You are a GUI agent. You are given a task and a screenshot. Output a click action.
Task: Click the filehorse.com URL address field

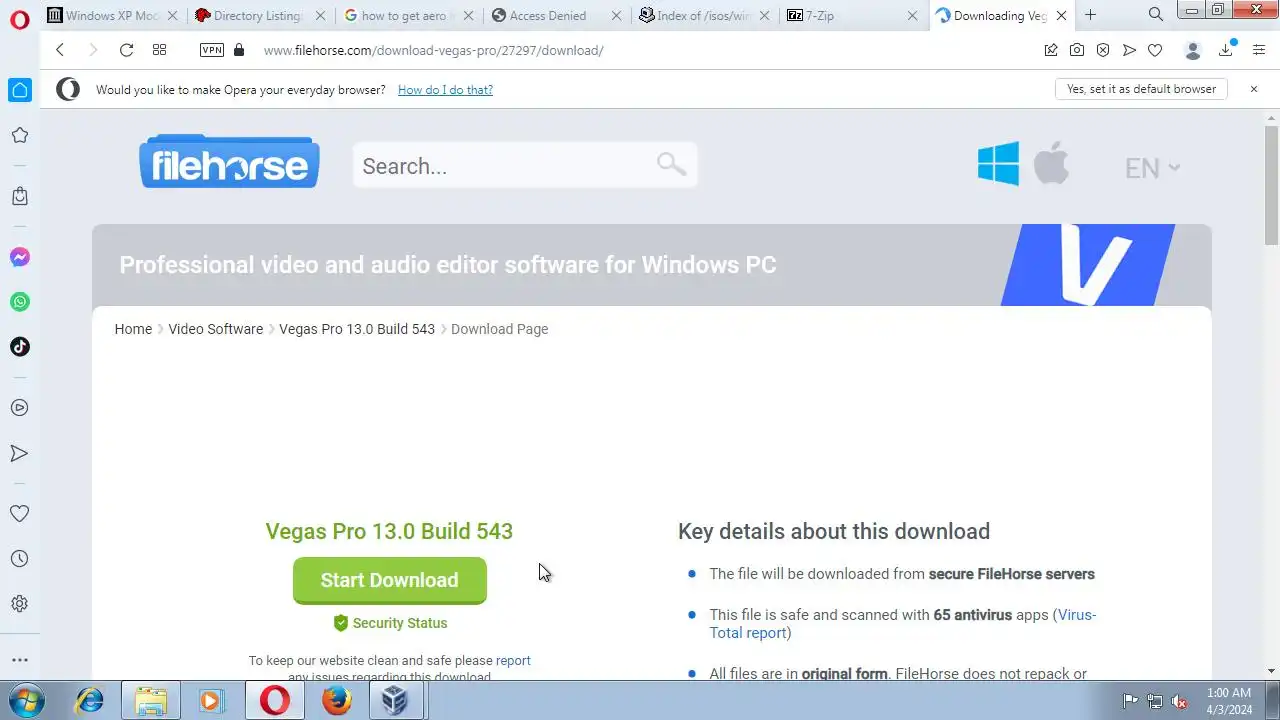tap(434, 50)
